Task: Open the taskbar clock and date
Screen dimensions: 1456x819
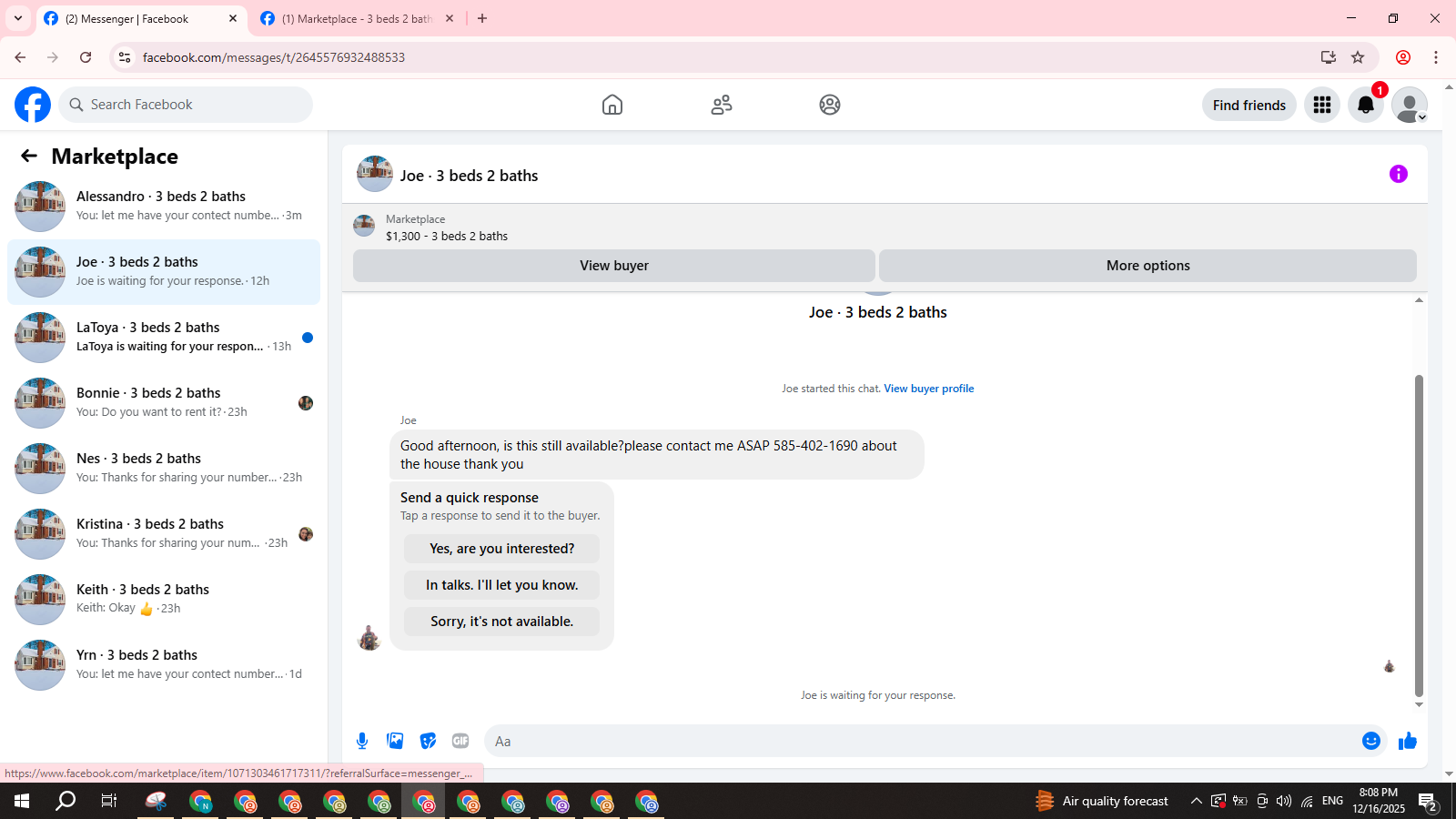Action: coord(1379,801)
